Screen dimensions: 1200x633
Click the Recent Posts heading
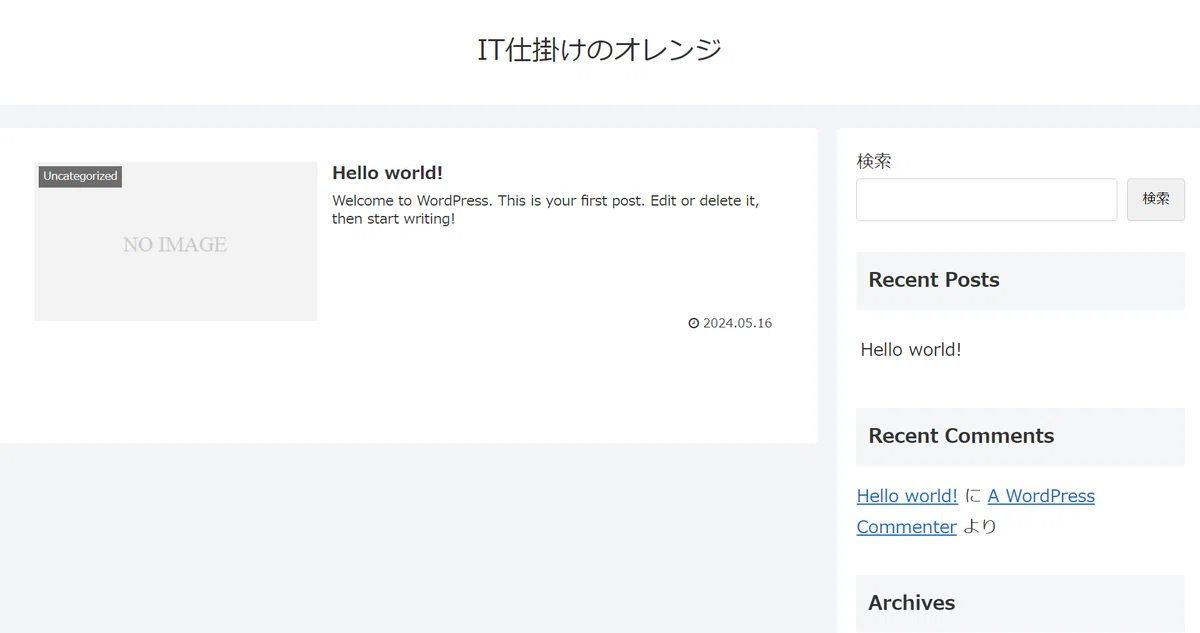[x=934, y=280]
